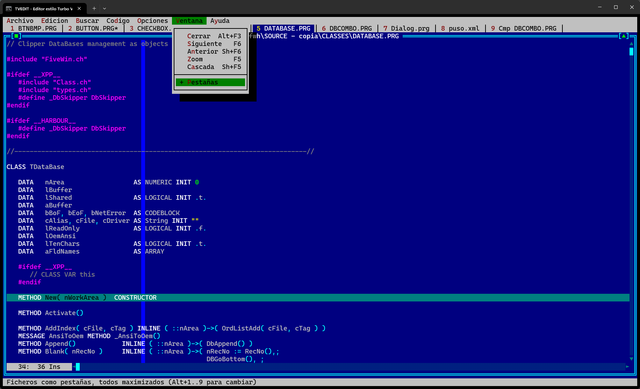Switch to the 2 BUTTON.PRG* tab
The height and width of the screenshot is (389, 640).
click(x=93, y=28)
